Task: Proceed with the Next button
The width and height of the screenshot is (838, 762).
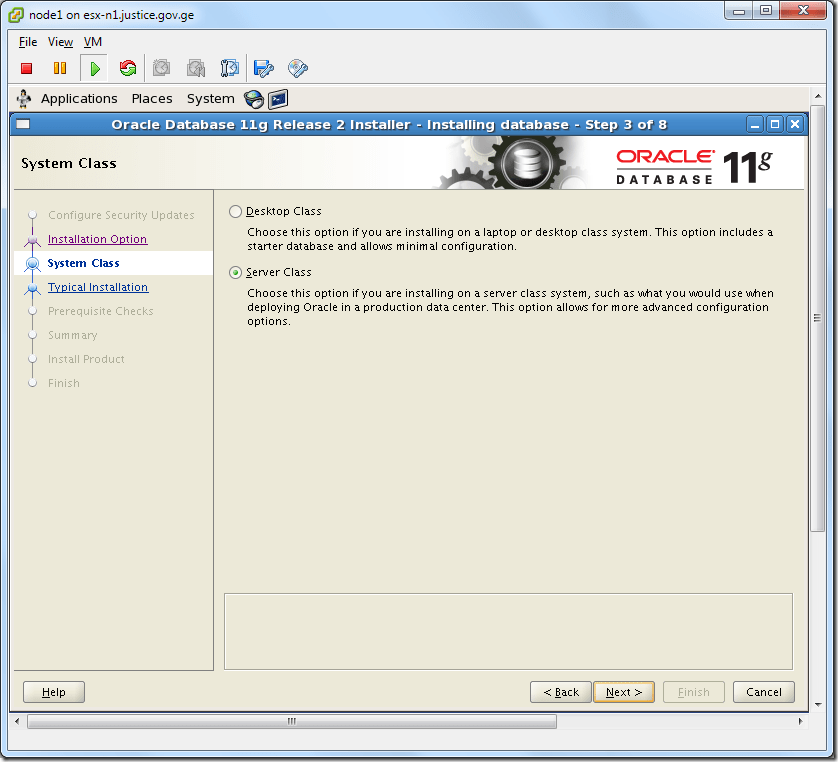Action: [623, 692]
